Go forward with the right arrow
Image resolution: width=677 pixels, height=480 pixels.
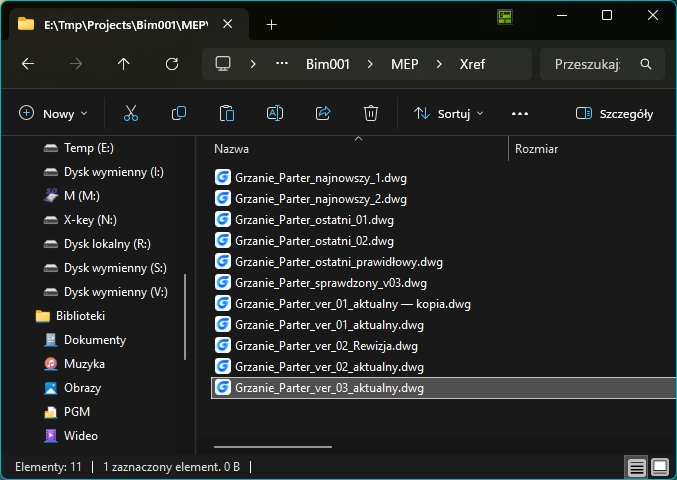[x=76, y=64]
